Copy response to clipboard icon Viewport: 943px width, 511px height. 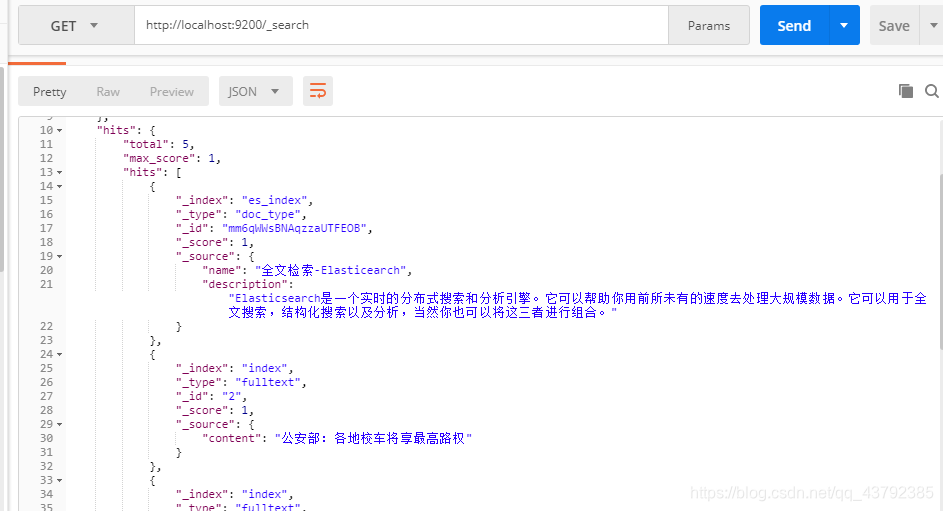[x=906, y=91]
